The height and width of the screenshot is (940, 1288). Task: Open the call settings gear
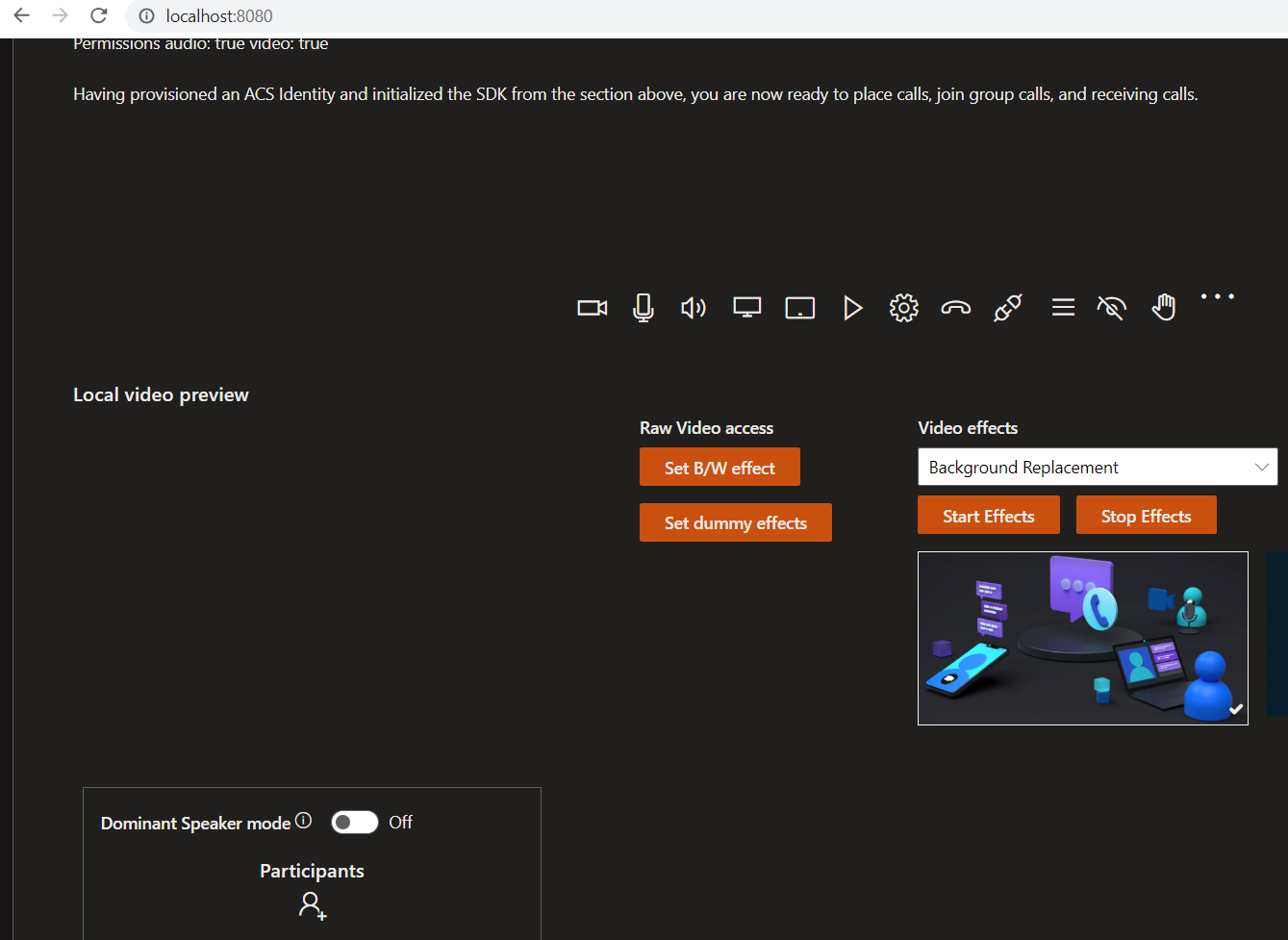coord(903,307)
